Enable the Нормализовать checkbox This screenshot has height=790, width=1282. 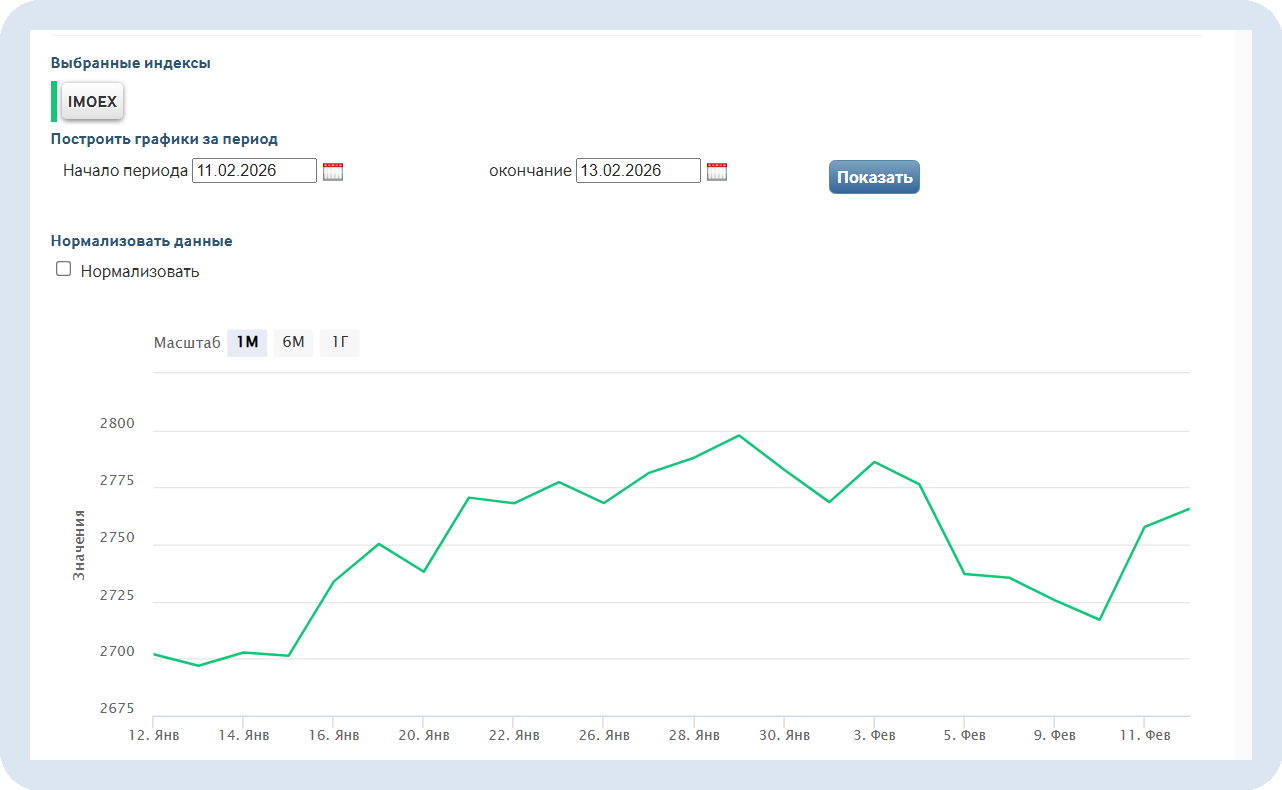(x=64, y=269)
